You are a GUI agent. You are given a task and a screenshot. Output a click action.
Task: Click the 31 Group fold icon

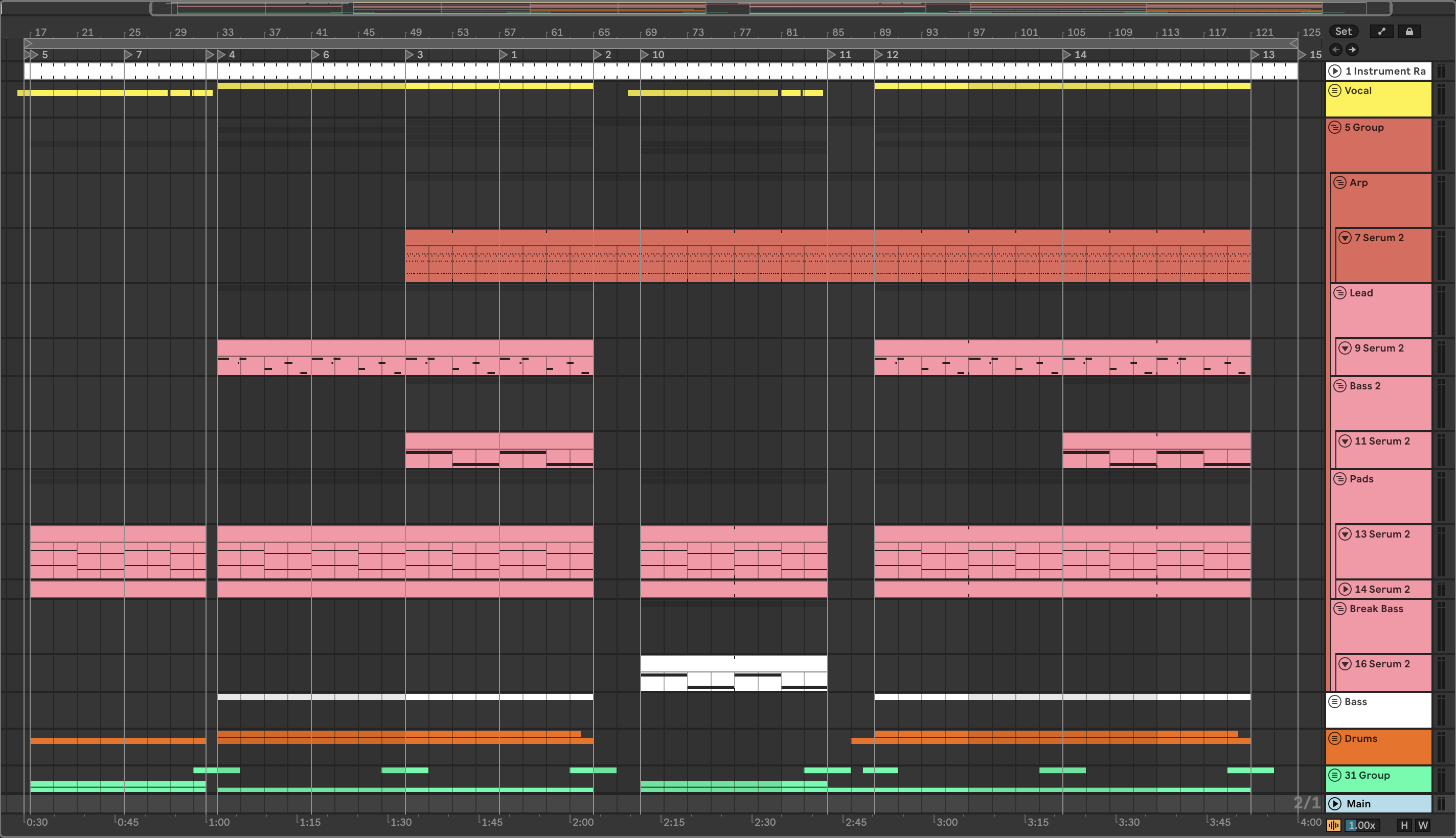1334,775
